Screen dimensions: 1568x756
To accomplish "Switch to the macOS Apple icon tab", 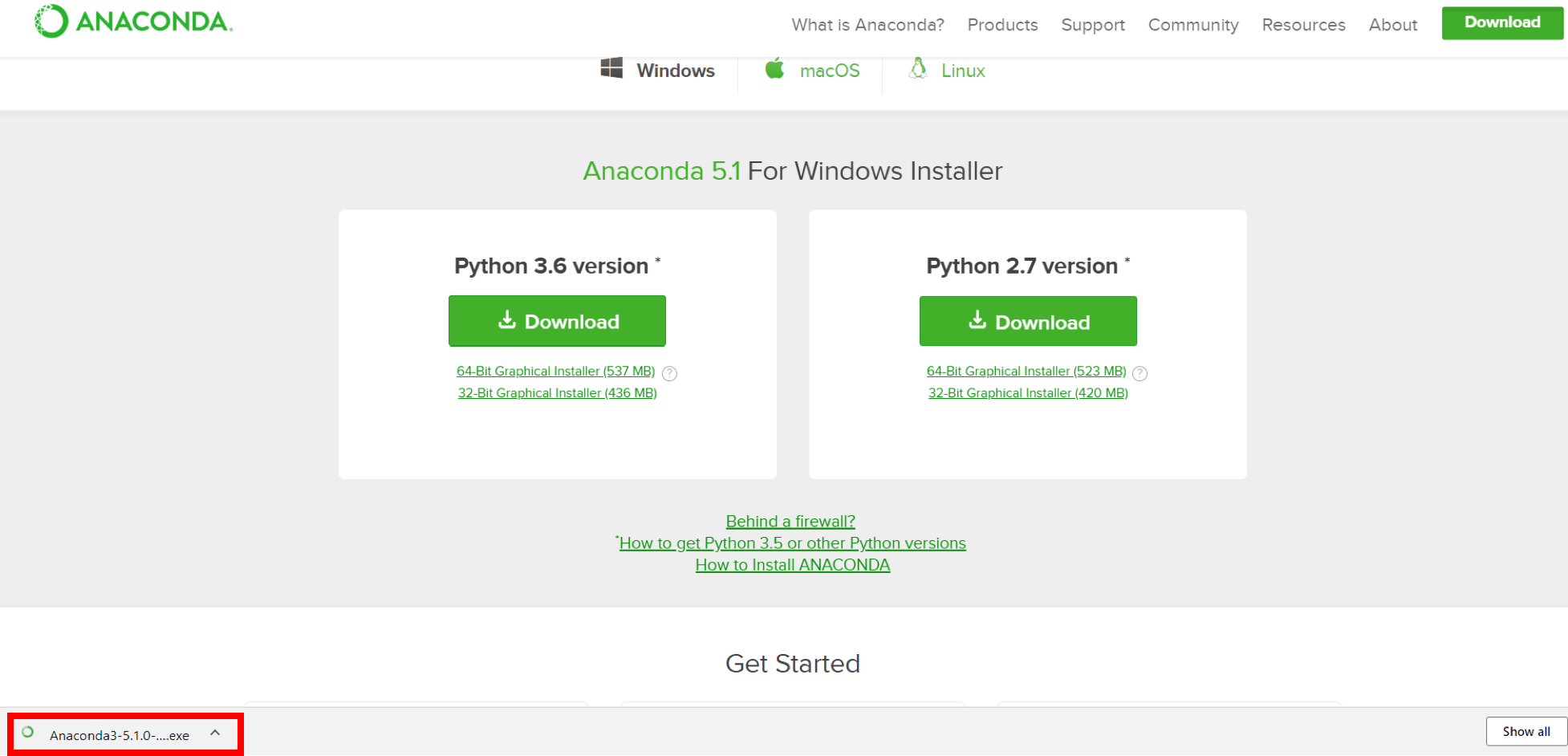I will [x=774, y=70].
